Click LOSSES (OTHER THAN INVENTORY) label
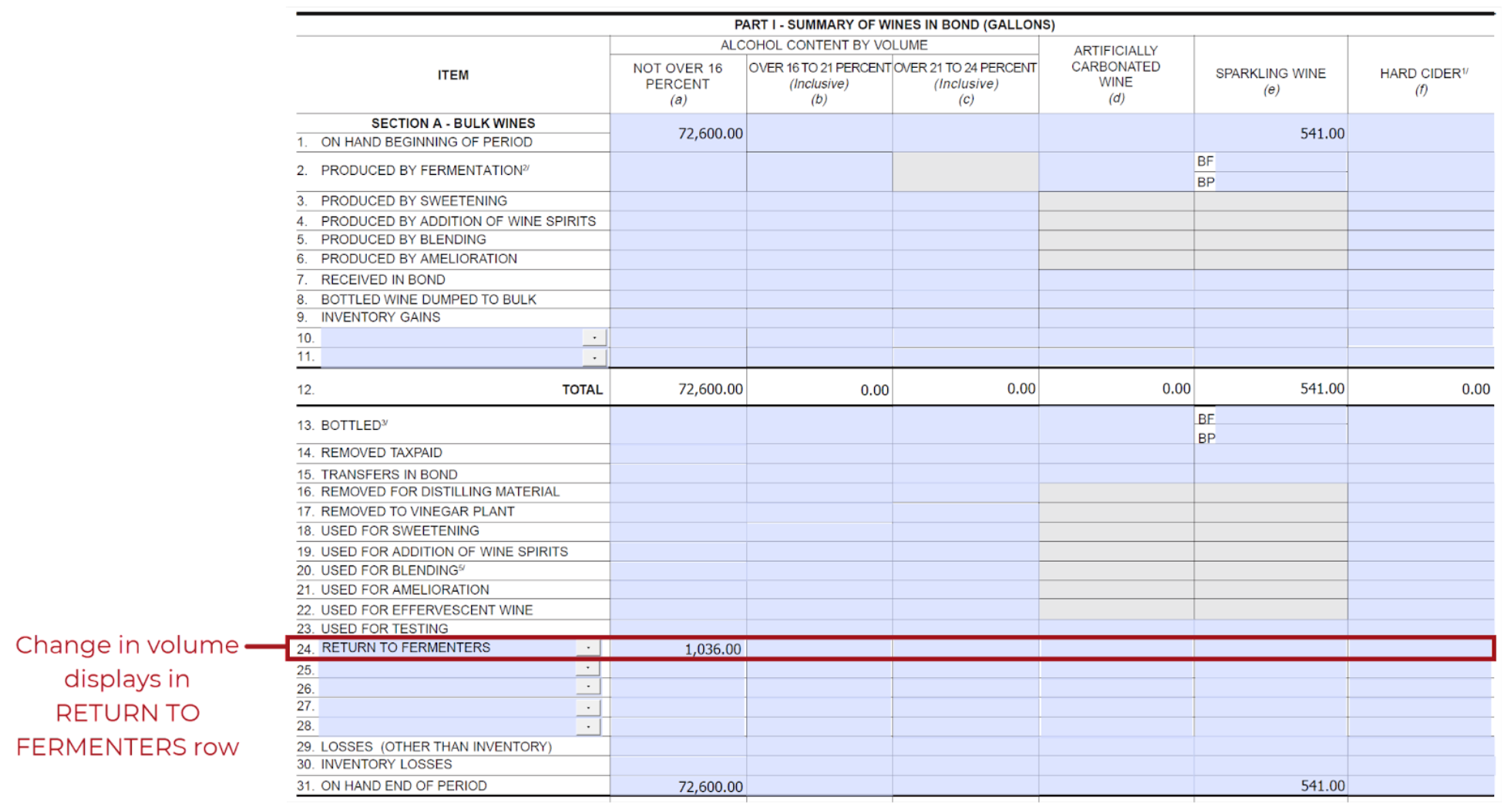This screenshot has width=1507, height=812. 436,747
